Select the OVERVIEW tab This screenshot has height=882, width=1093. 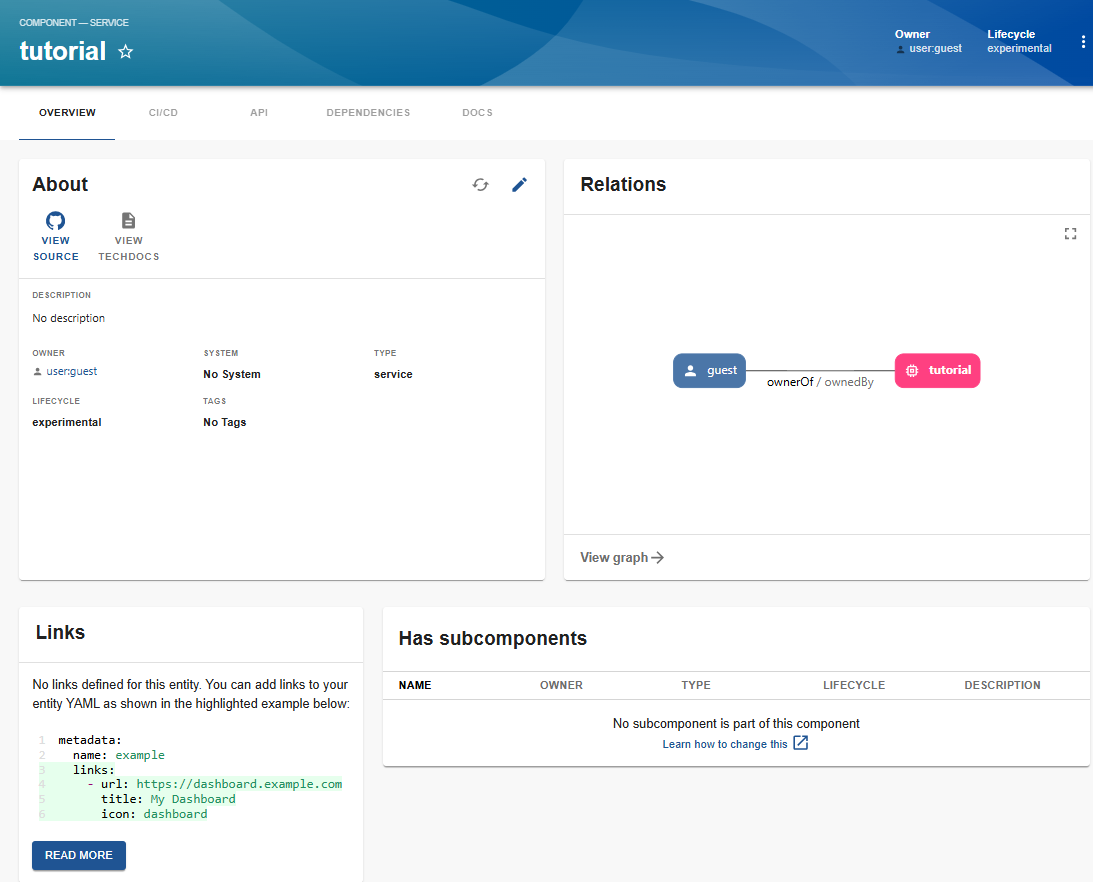point(66,112)
